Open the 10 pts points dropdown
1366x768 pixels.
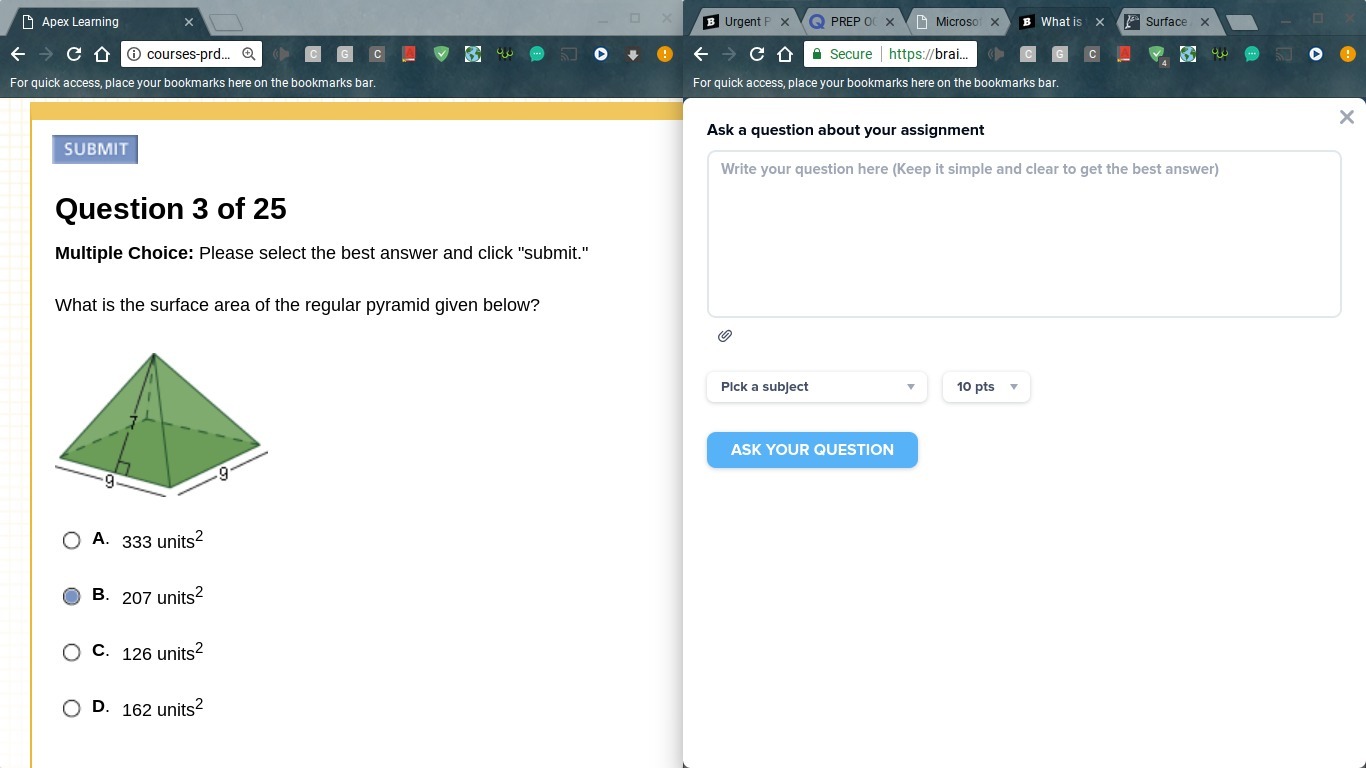tap(986, 387)
